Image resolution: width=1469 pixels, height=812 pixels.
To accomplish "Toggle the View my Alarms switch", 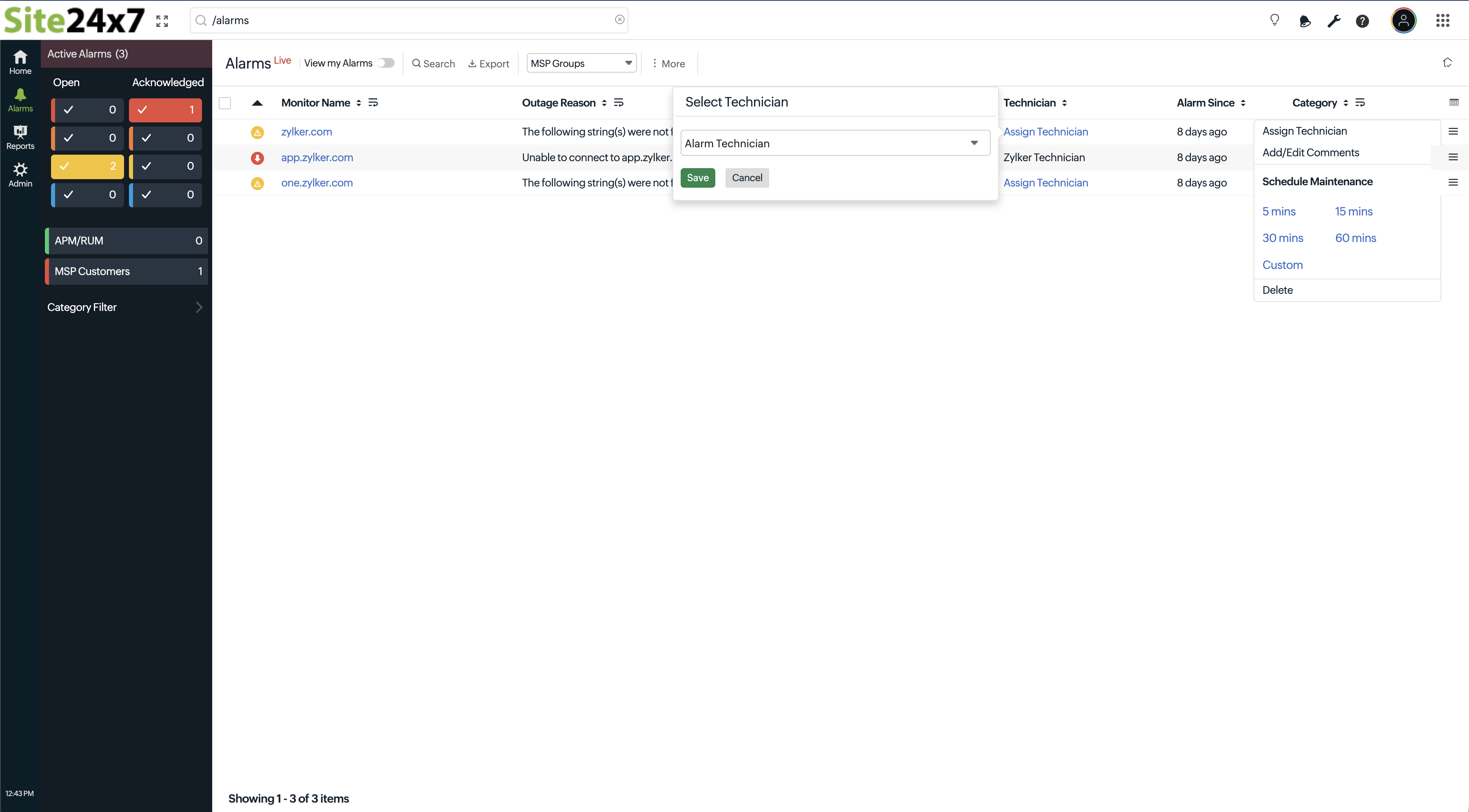I will click(386, 63).
